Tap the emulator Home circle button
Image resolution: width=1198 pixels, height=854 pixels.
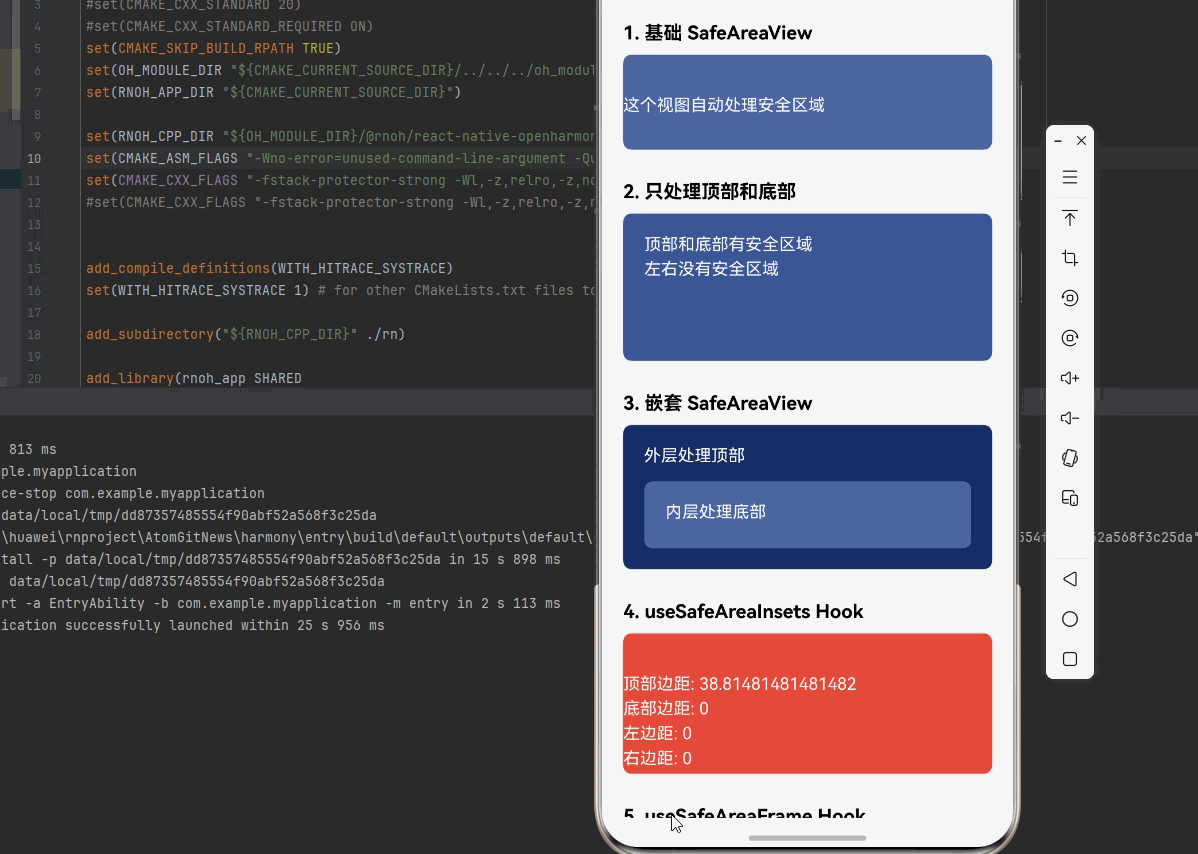1070,619
